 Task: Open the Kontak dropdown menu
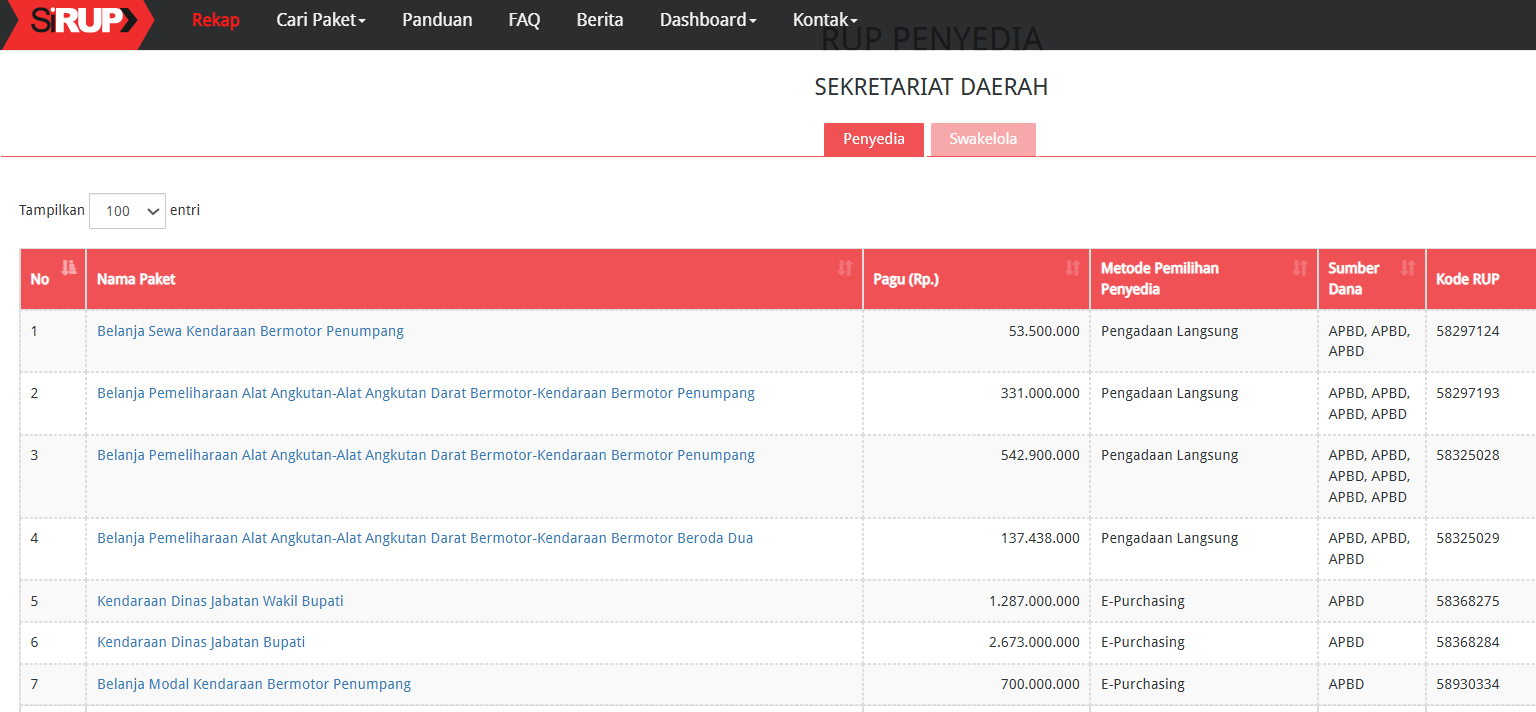pos(825,20)
